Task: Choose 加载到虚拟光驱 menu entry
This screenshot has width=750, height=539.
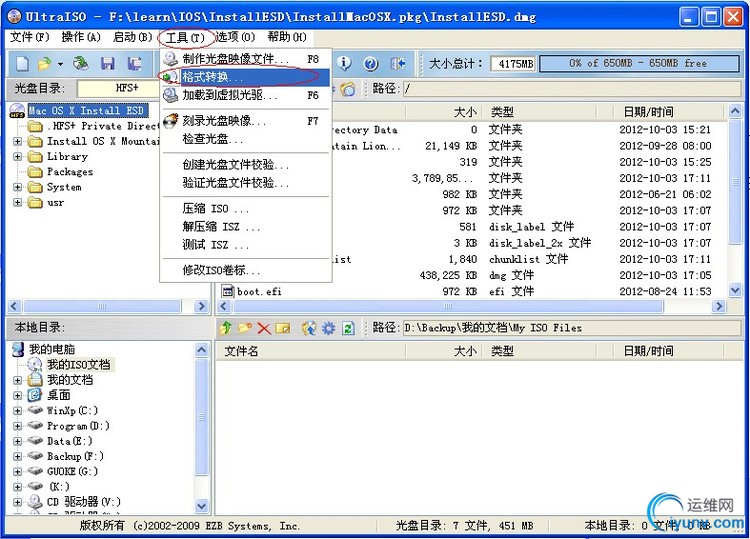Action: [245, 95]
